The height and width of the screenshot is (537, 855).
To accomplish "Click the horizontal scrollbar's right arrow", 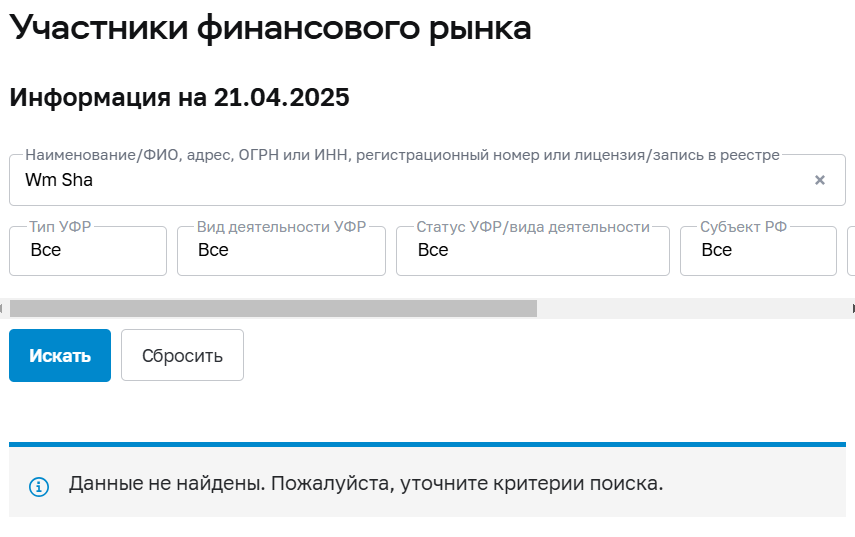I will pos(850,308).
